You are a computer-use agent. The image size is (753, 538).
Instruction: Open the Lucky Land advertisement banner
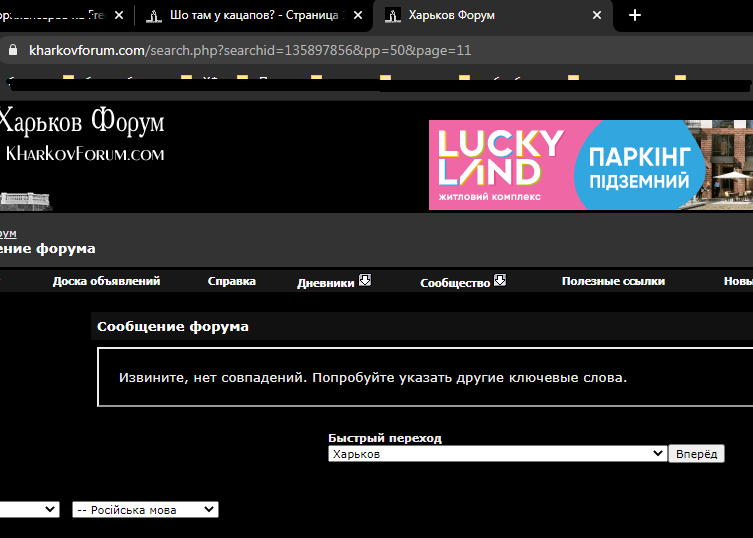coord(591,165)
